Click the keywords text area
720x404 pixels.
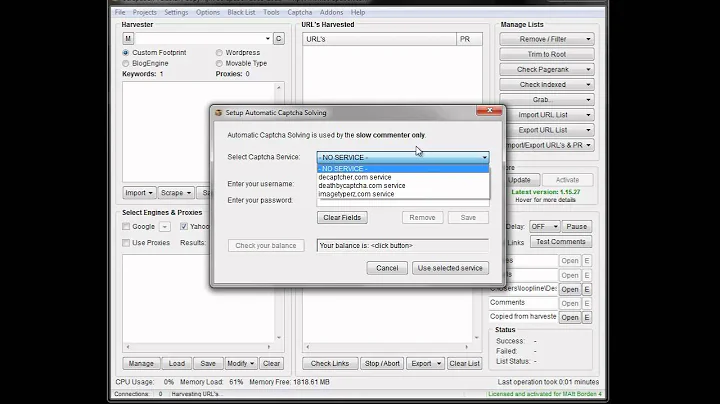[x=198, y=132]
